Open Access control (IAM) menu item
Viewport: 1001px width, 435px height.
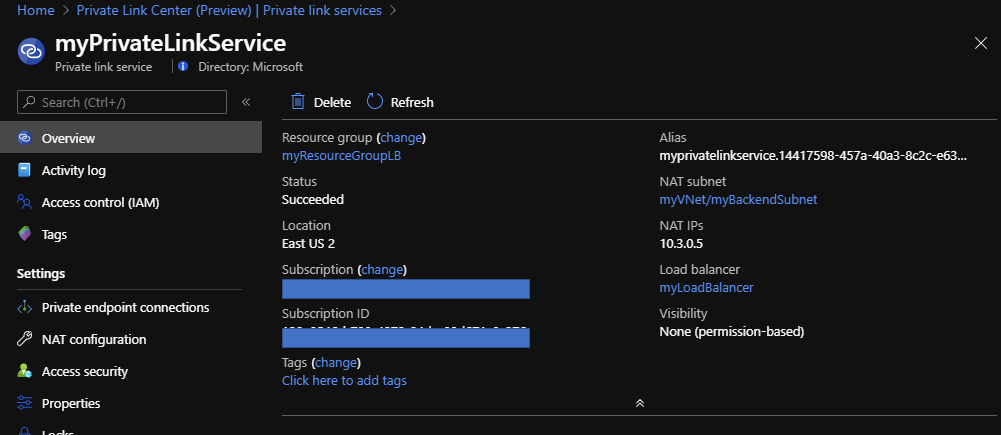pyautogui.click(x=131, y=202)
